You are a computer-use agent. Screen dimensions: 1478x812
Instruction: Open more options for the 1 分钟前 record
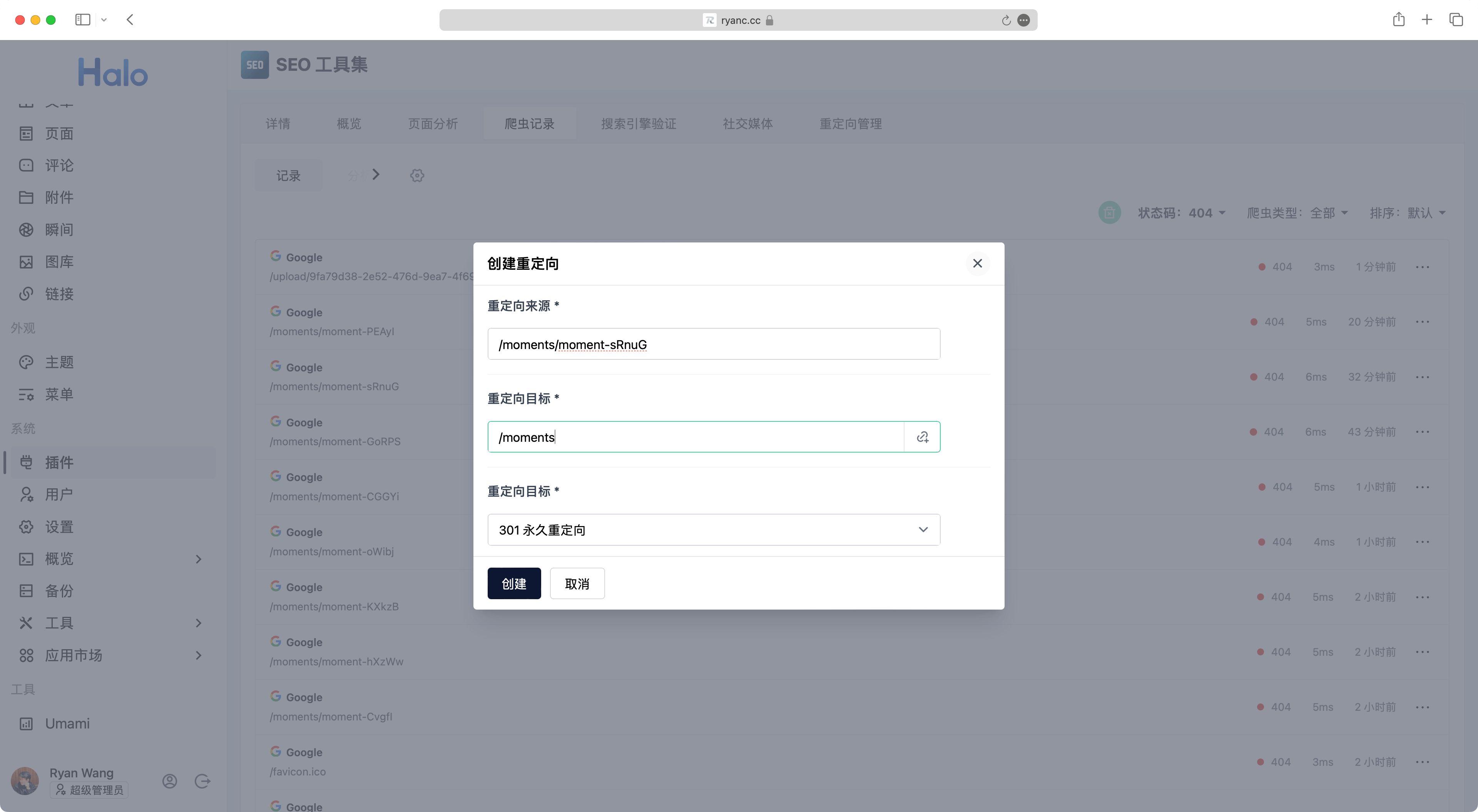tap(1422, 267)
